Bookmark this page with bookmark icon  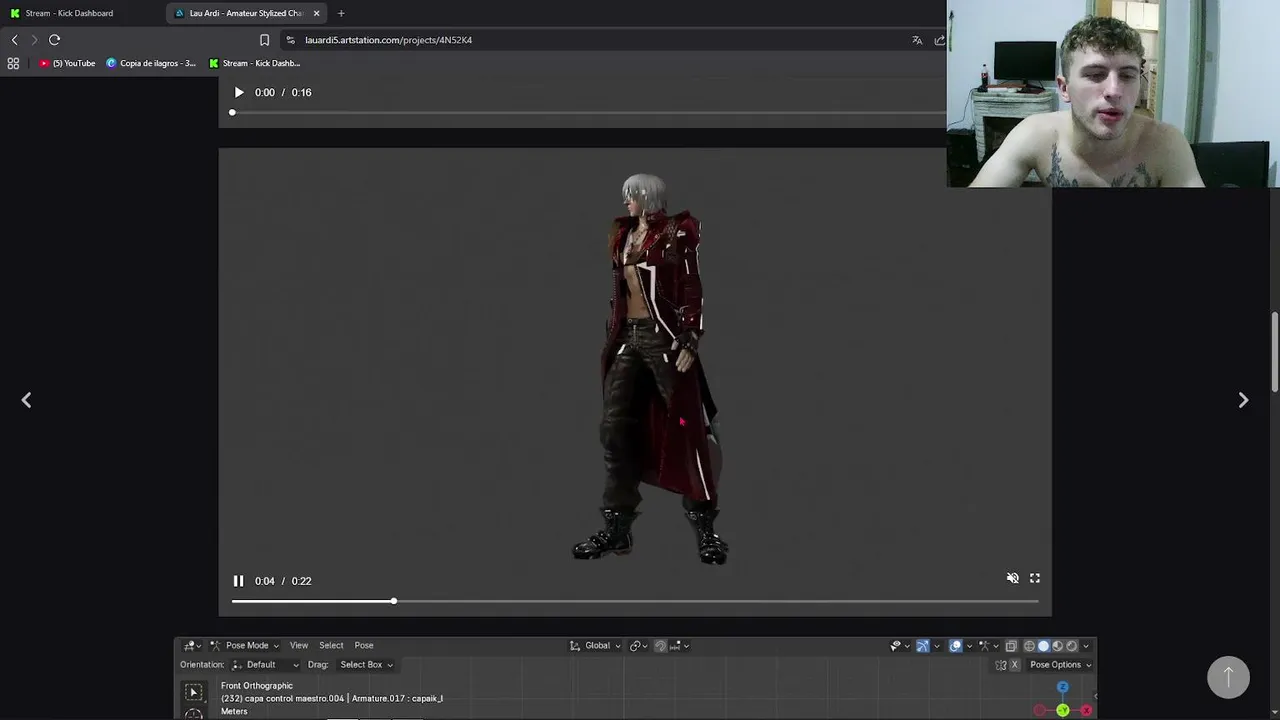coord(264,40)
